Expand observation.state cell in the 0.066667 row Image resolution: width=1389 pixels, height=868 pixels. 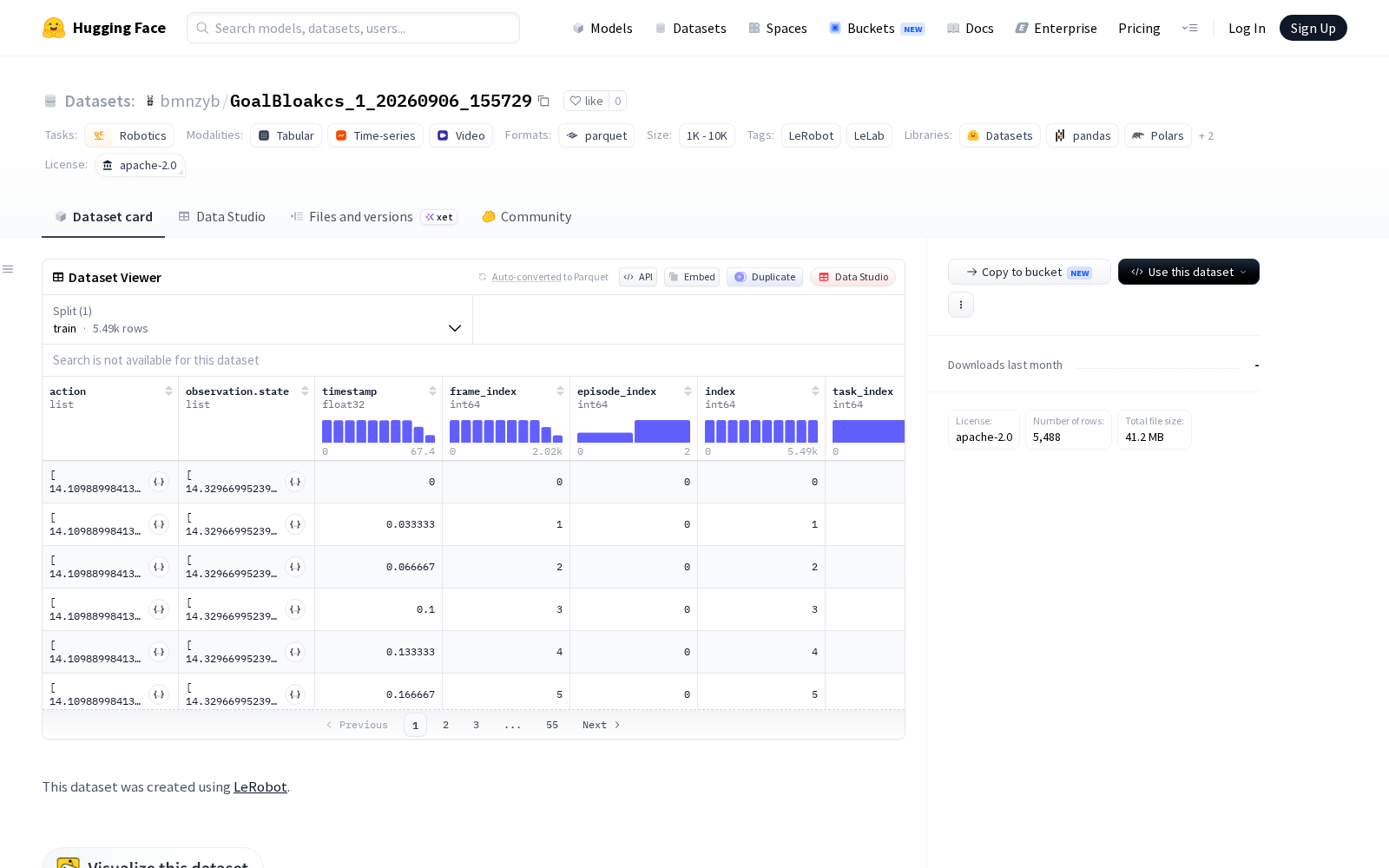pos(295,567)
